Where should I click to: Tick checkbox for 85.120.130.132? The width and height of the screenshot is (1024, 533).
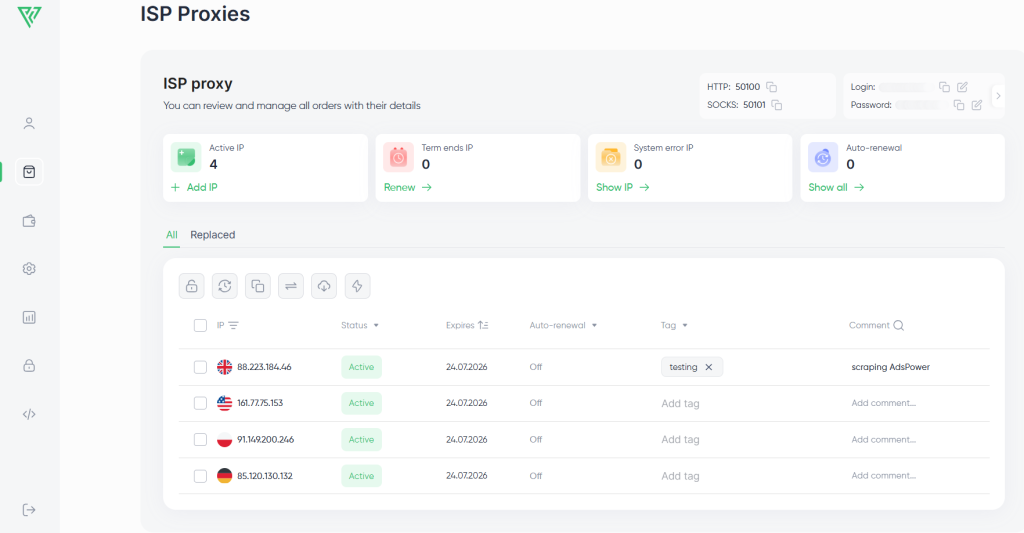[x=200, y=476]
